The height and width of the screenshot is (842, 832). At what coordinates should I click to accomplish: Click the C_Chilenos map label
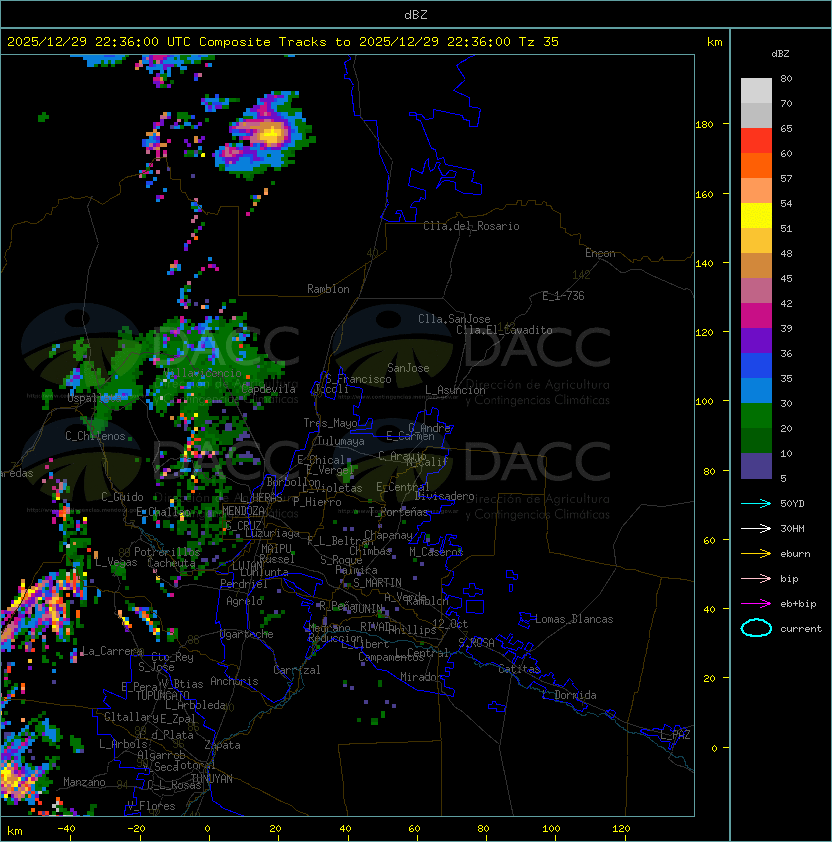pyautogui.click(x=95, y=436)
